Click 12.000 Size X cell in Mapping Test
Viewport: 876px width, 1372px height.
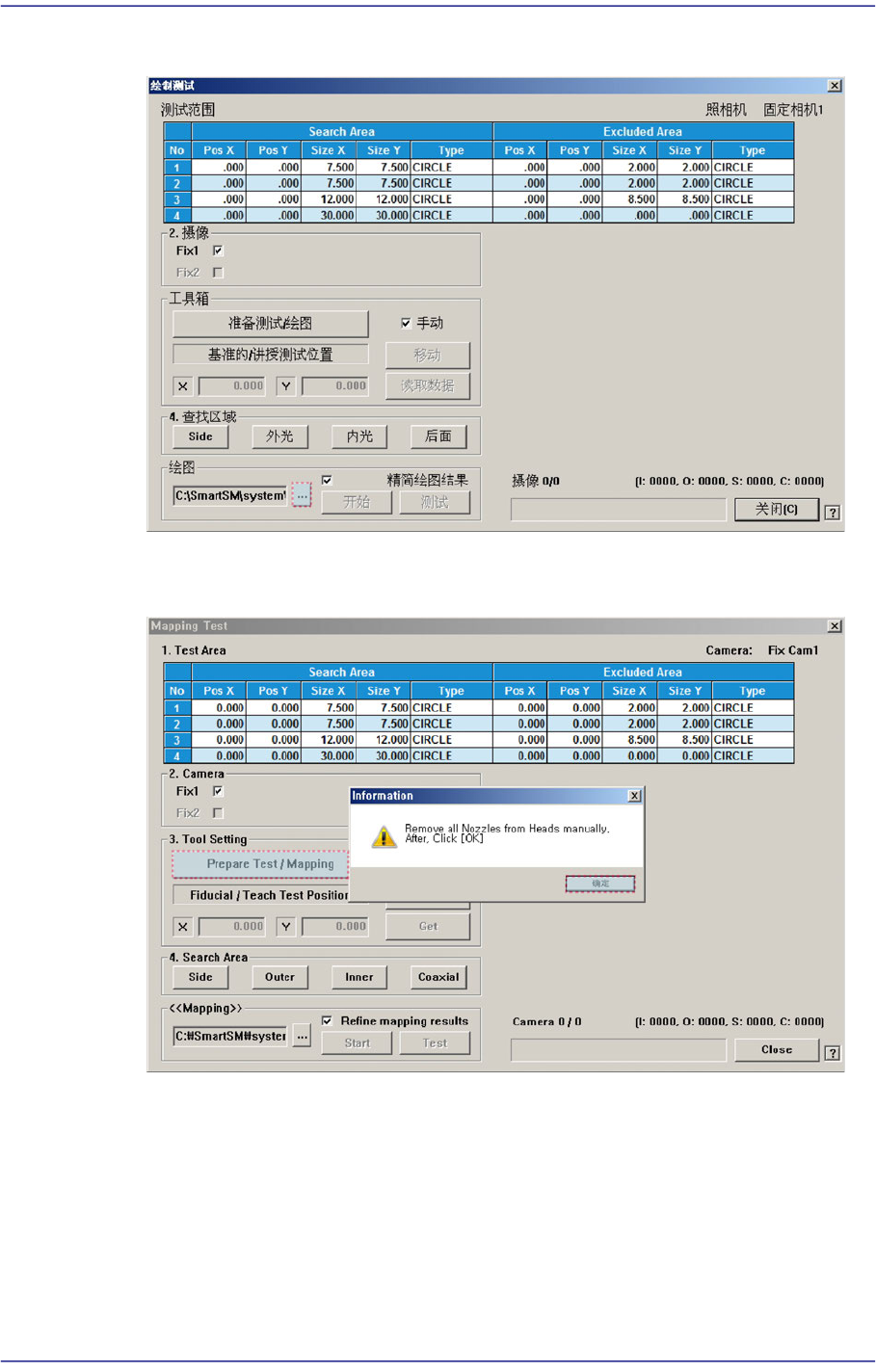[x=329, y=740]
